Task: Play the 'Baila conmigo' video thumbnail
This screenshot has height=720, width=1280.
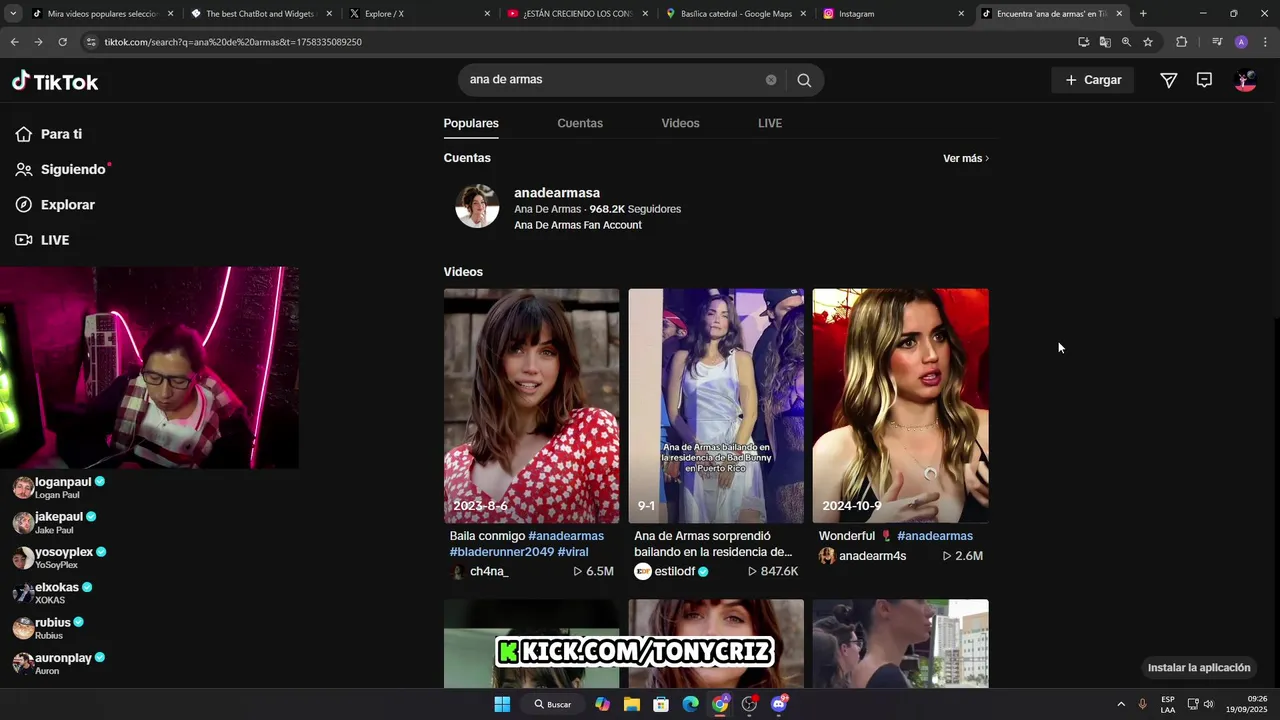Action: coord(531,406)
